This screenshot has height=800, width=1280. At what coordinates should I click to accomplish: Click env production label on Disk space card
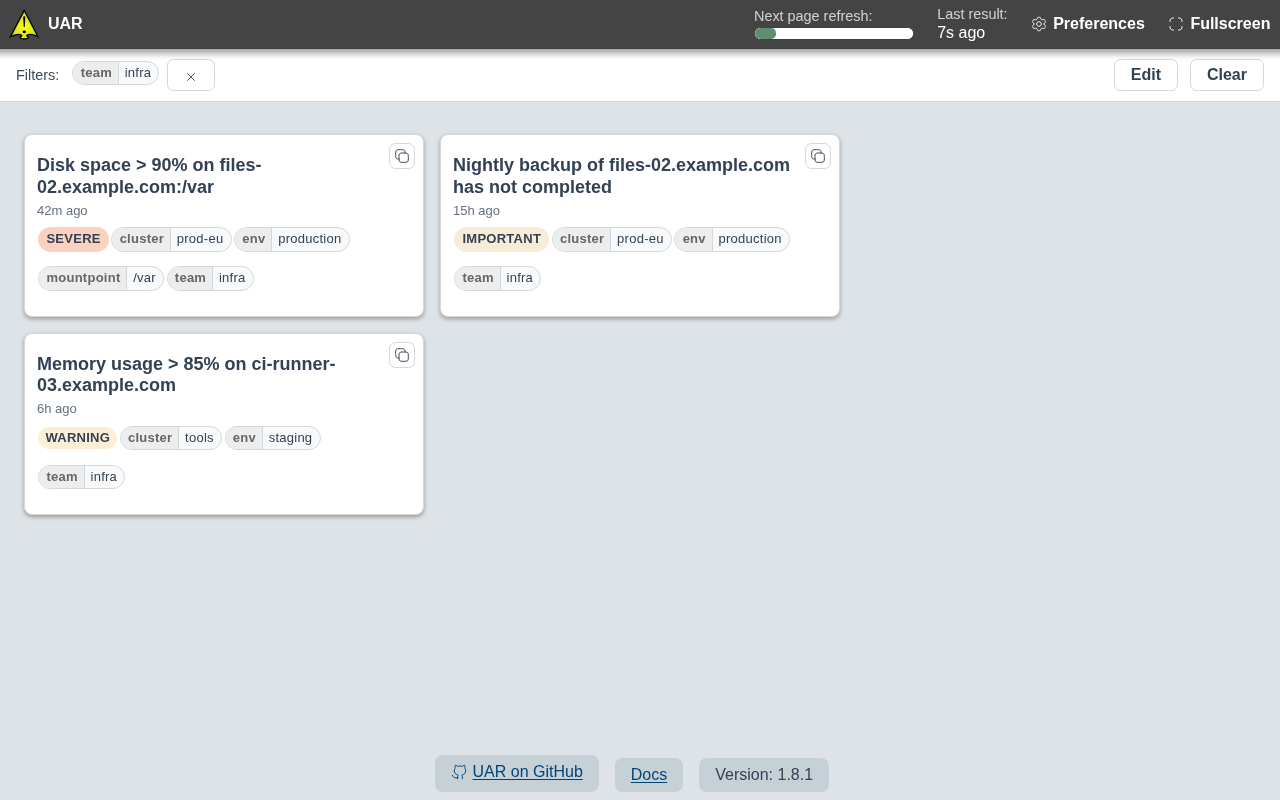[x=292, y=240]
